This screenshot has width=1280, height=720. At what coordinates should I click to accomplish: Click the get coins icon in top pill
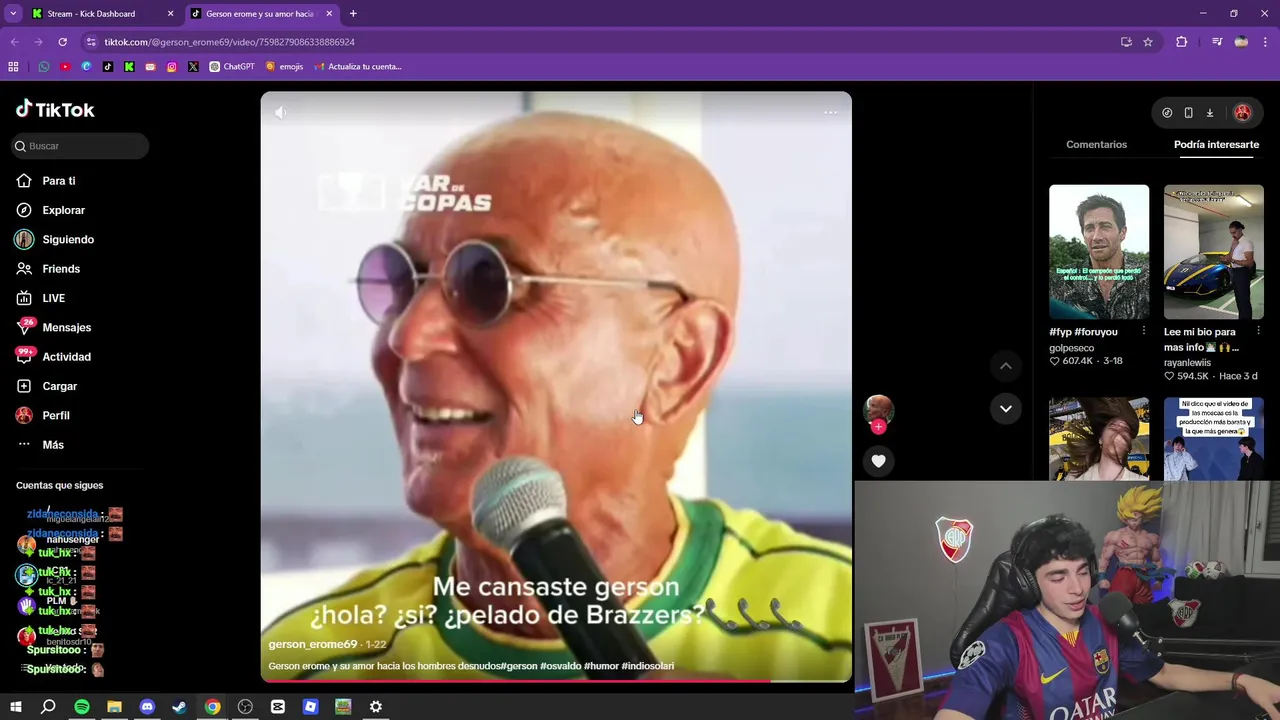(x=1167, y=113)
